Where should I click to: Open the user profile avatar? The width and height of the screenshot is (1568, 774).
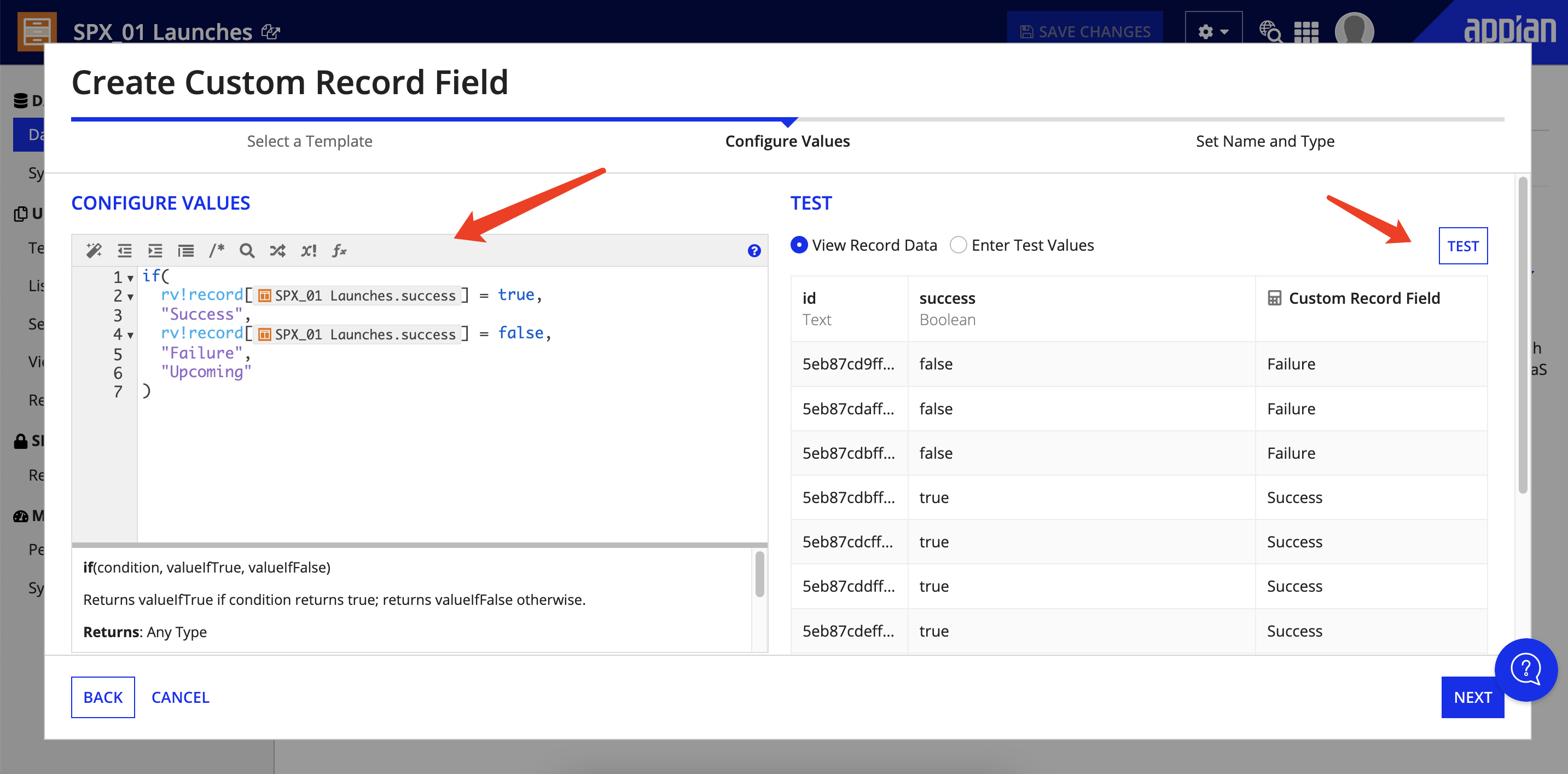tap(1354, 29)
